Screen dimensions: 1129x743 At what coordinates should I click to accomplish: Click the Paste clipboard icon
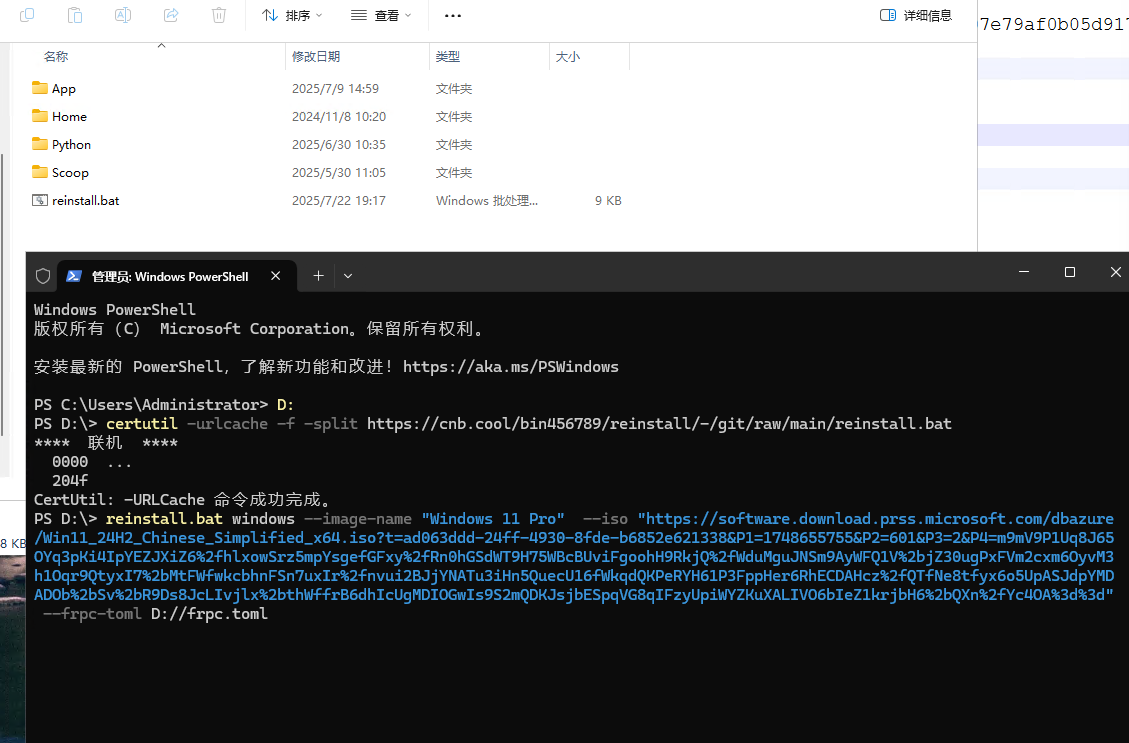75,15
